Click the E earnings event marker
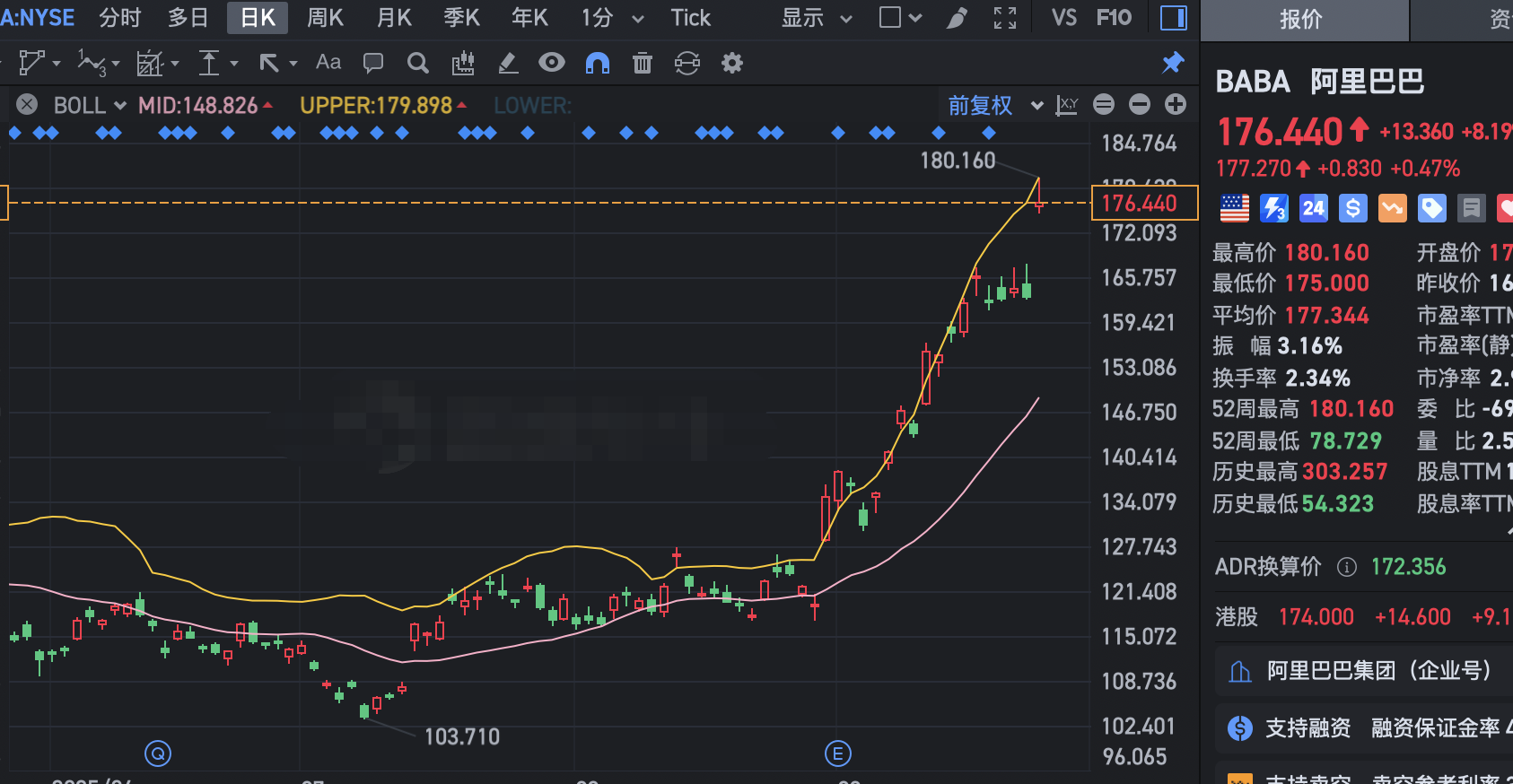This screenshot has width=1513, height=784. (838, 754)
